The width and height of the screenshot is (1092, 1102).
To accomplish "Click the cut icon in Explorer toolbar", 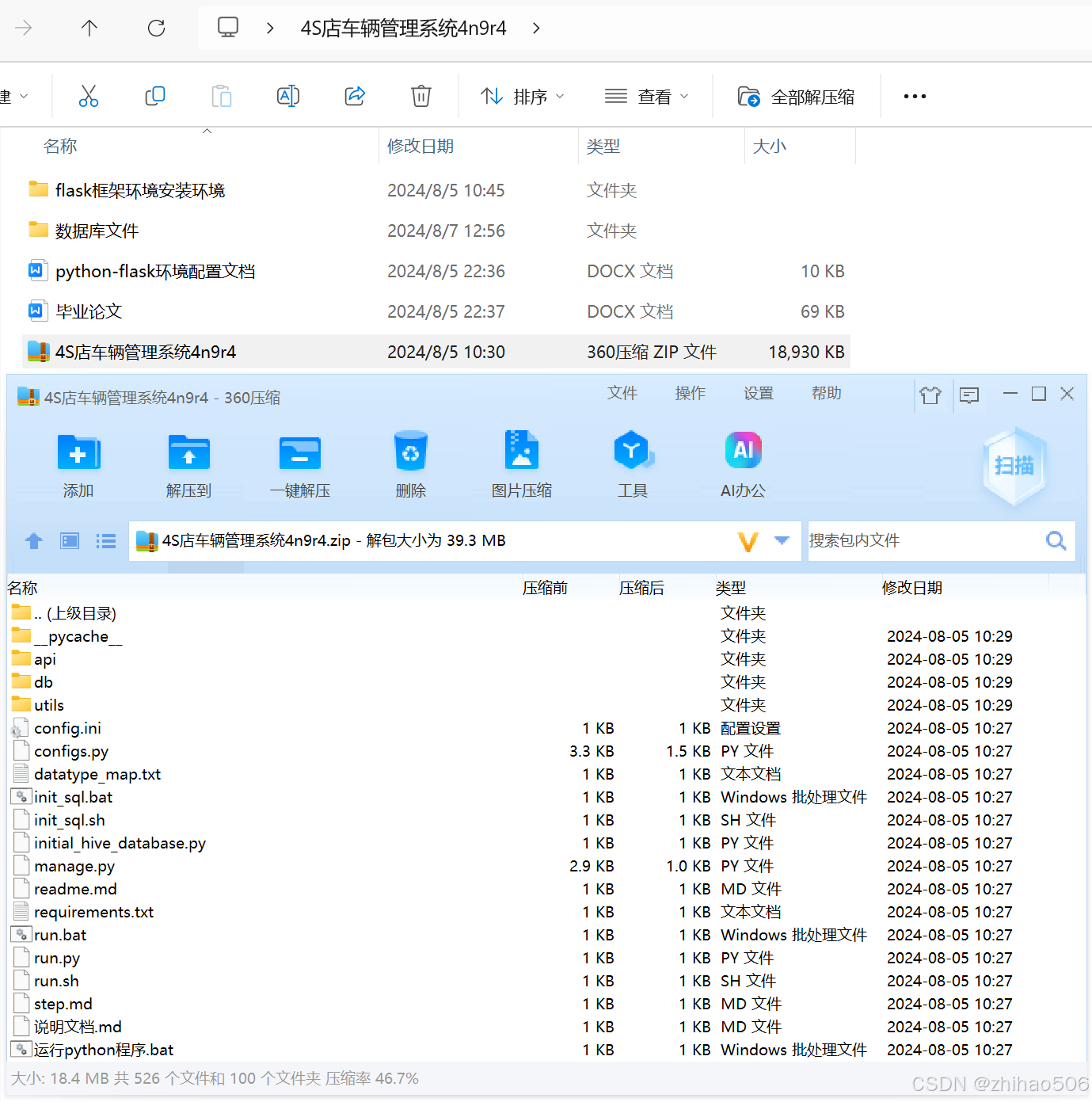I will pyautogui.click(x=88, y=96).
